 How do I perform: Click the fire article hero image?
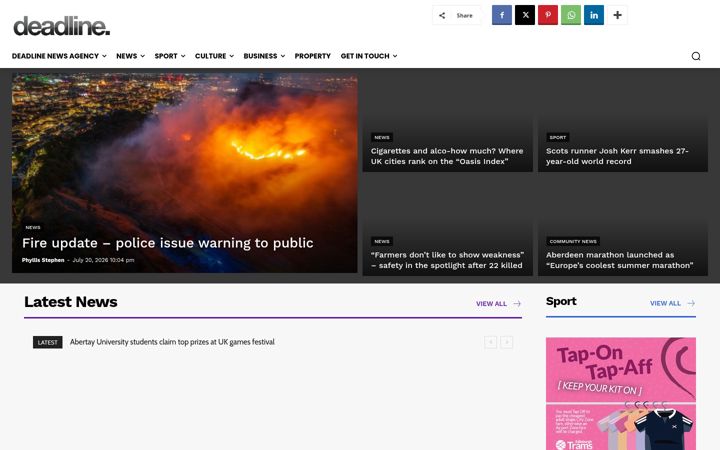(x=185, y=173)
